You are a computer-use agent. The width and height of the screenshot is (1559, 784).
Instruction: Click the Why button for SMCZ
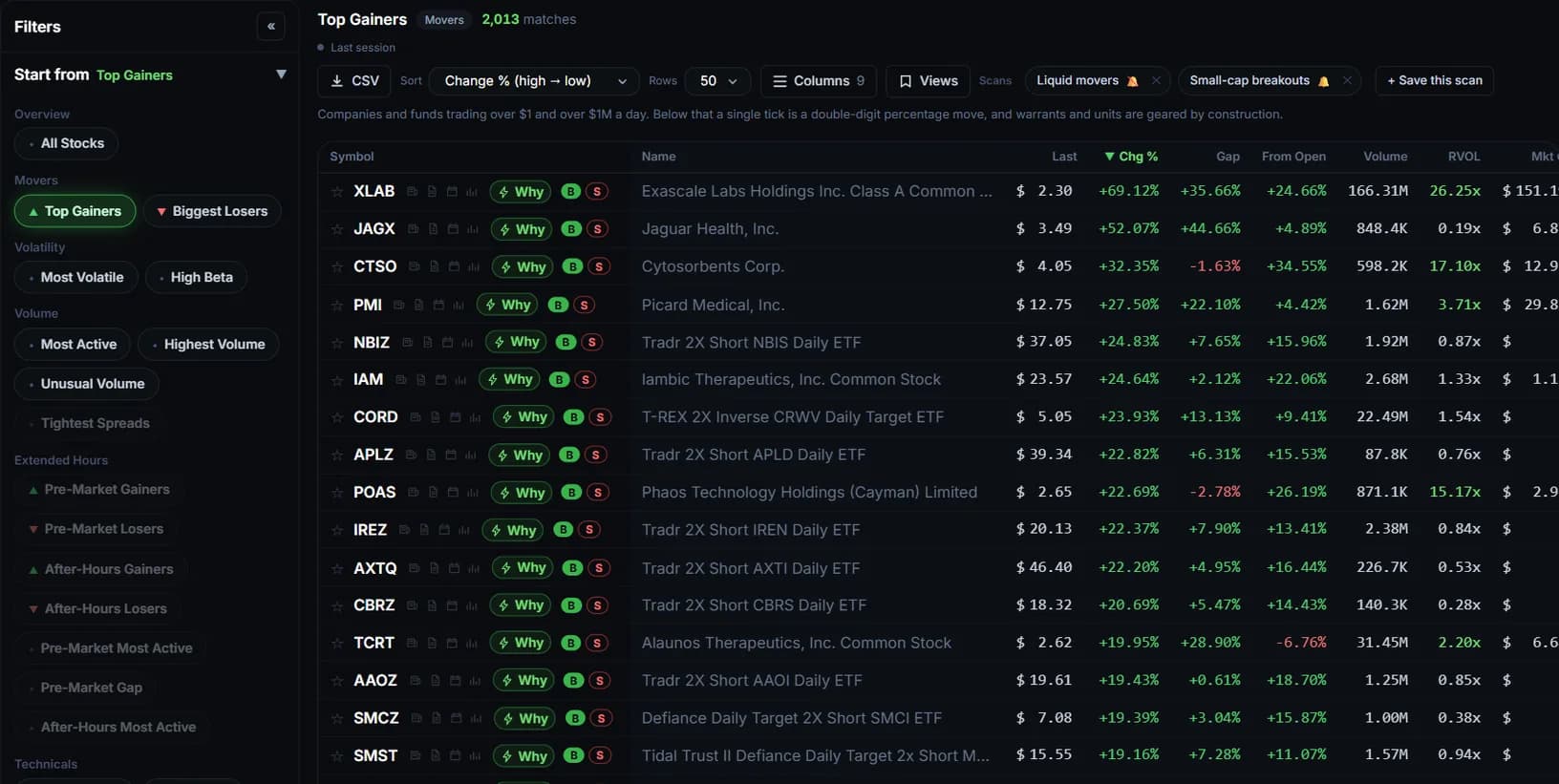click(x=525, y=718)
